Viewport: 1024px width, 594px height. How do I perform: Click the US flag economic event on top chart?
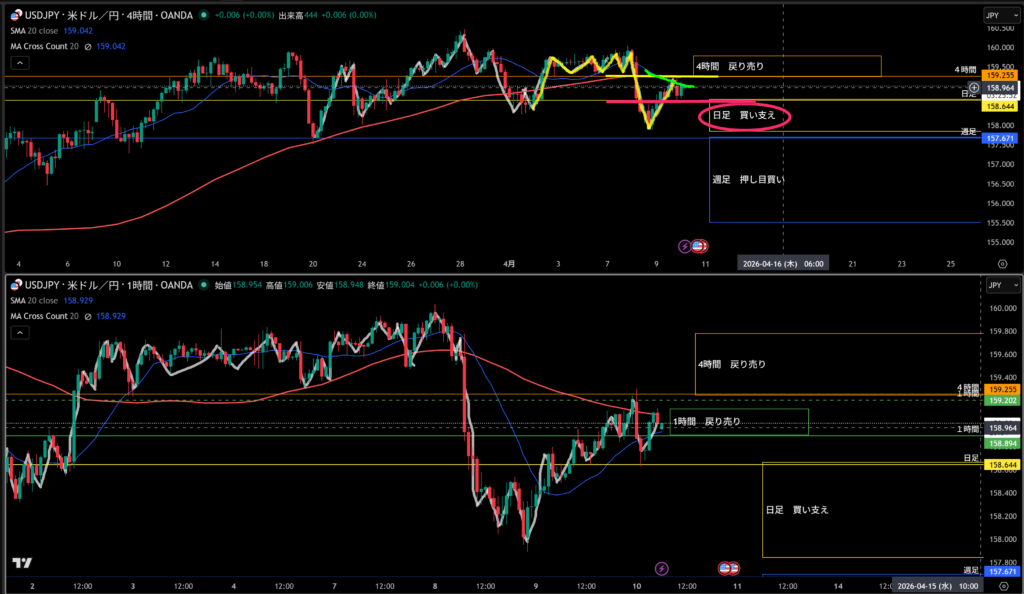click(x=701, y=245)
